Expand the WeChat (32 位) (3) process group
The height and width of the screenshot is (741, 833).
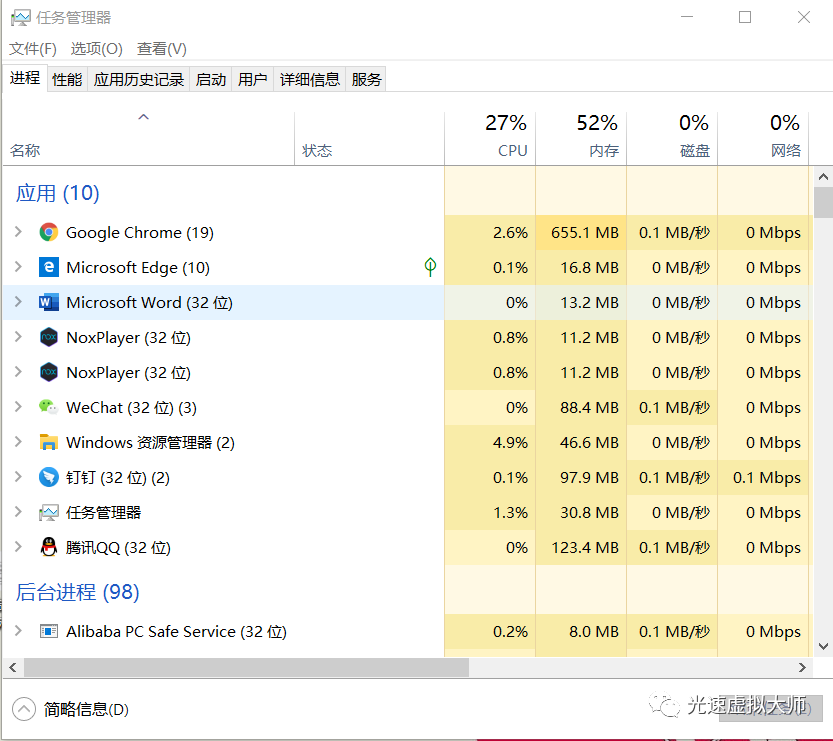pyautogui.click(x=18, y=407)
